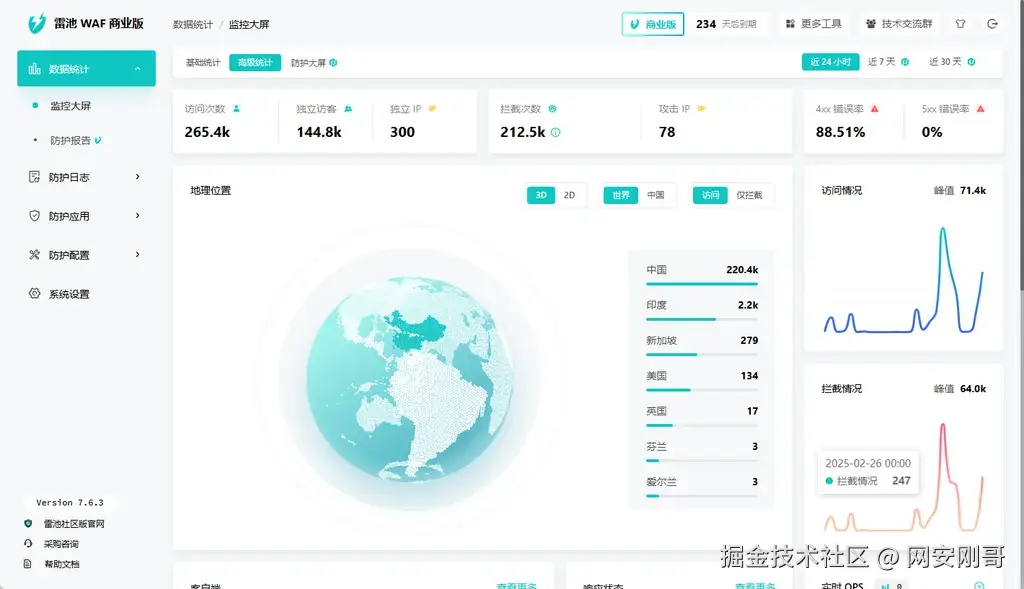
Task: Switch map to 3D view
Action: pos(541,195)
